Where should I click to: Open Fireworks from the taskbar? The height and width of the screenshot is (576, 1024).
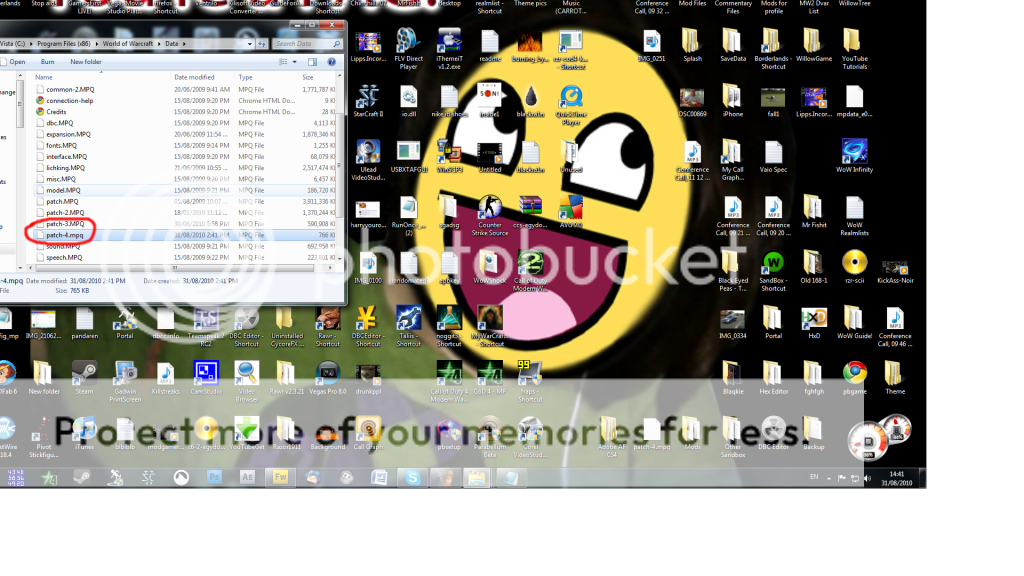tap(280, 477)
